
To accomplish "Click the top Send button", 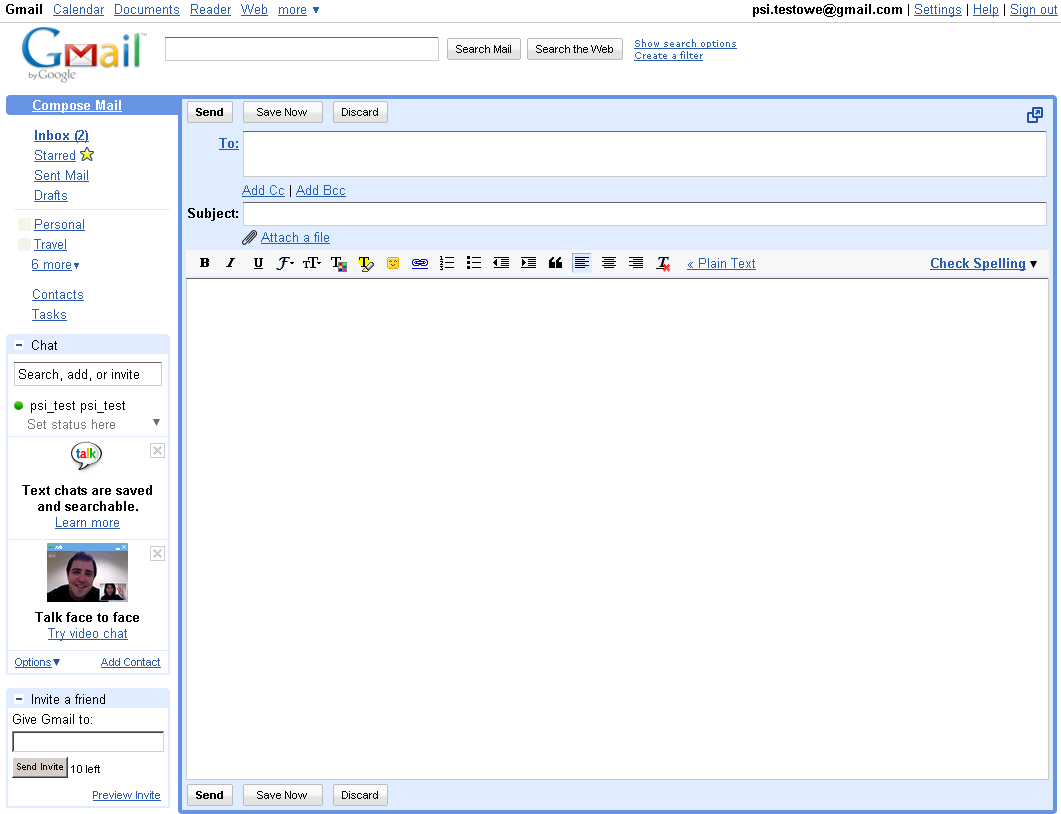I will [210, 112].
